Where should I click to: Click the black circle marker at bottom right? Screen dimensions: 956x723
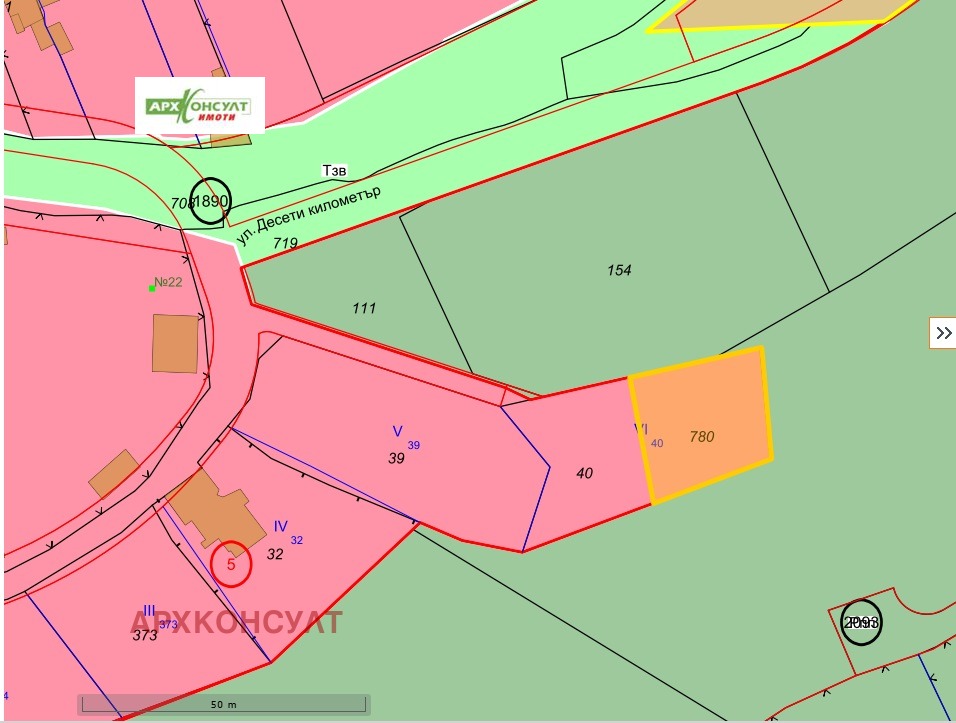click(861, 621)
